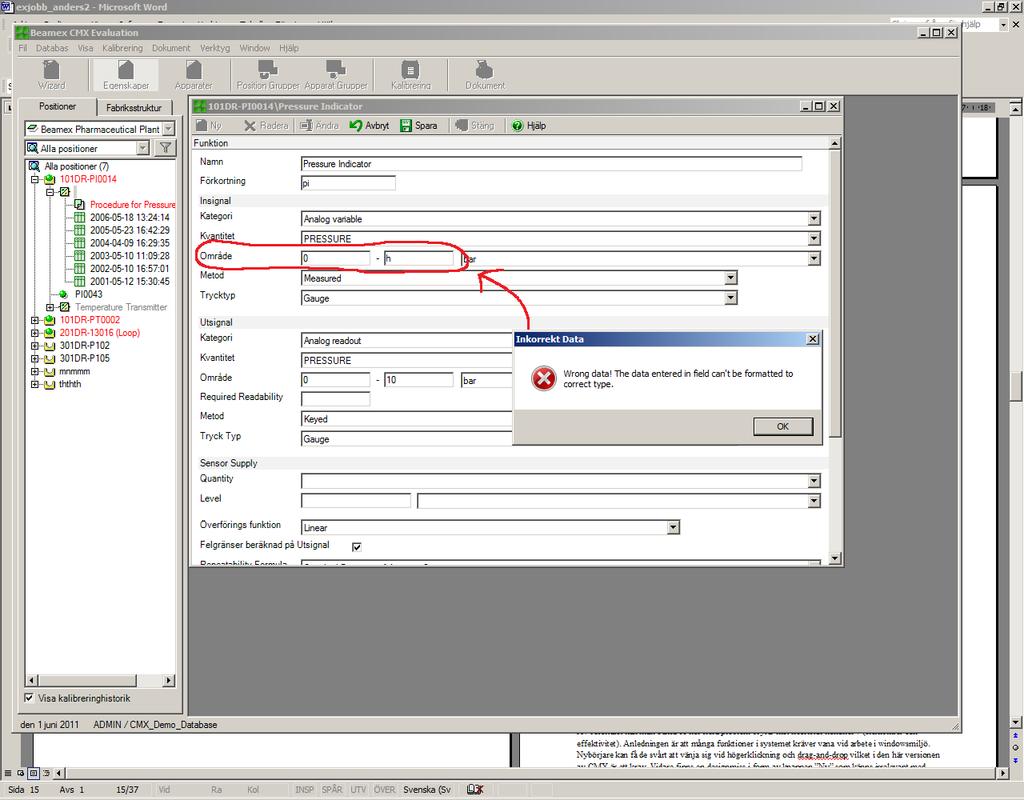Select calibration 2006-05-18 13:24:14
The image size is (1024, 800).
129,217
